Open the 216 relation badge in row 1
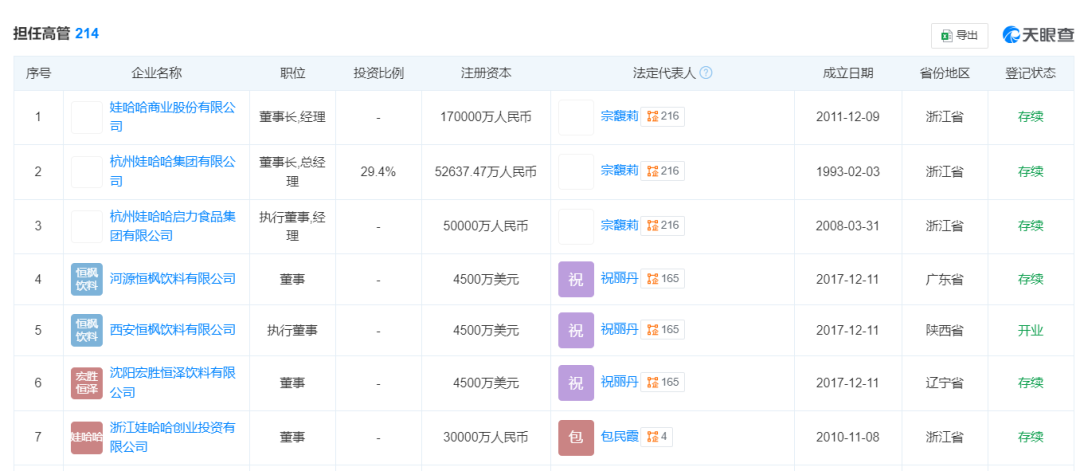Viewport: 1080px width, 471px height. point(663,116)
